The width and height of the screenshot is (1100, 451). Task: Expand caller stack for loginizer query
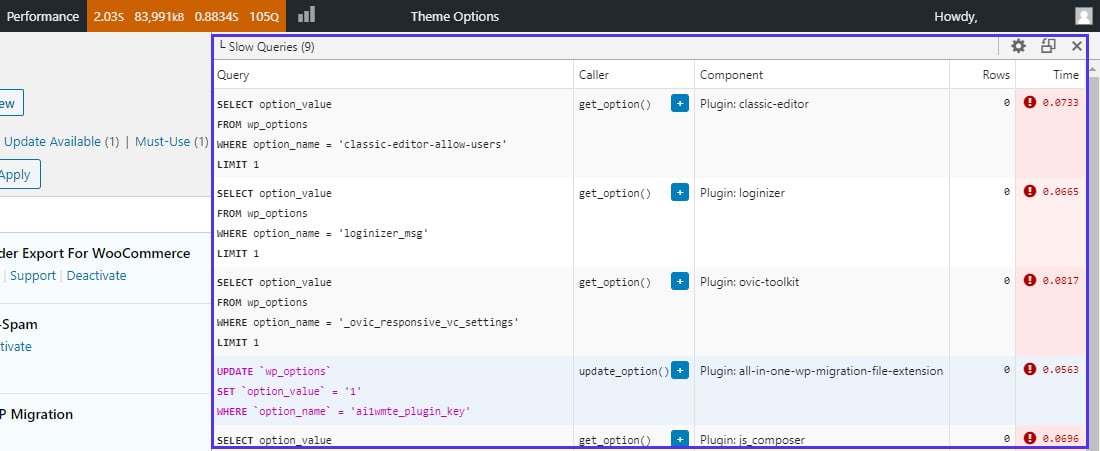click(680, 192)
